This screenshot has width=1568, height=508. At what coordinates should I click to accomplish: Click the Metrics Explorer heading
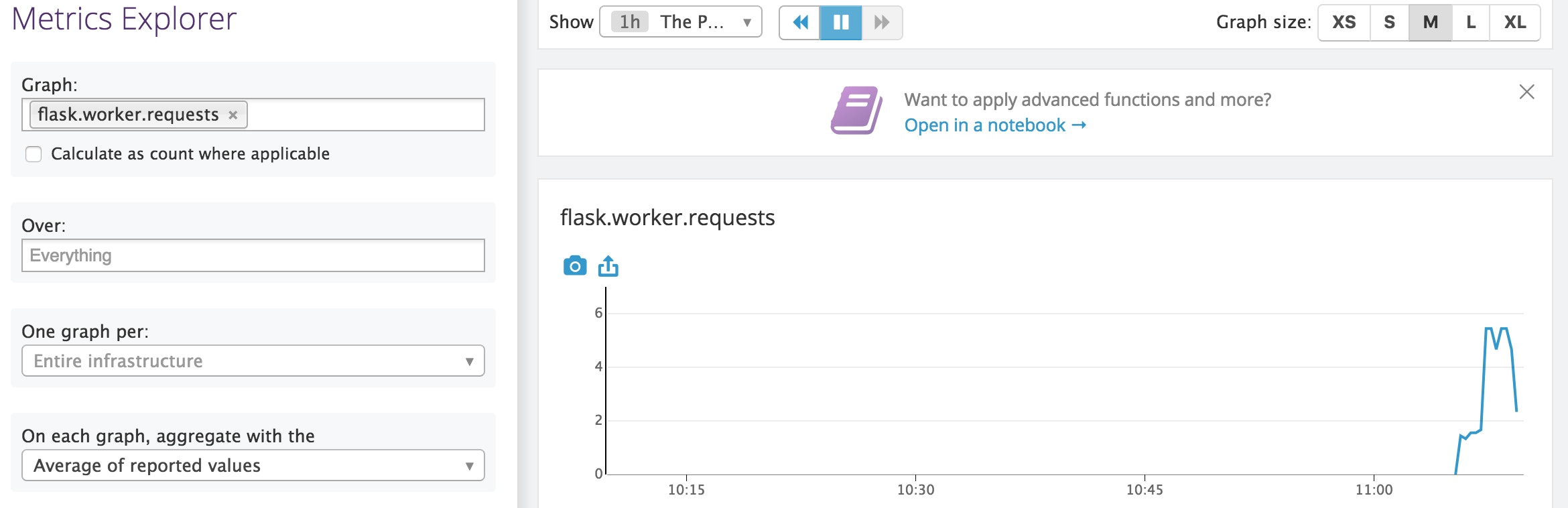pyautogui.click(x=124, y=18)
